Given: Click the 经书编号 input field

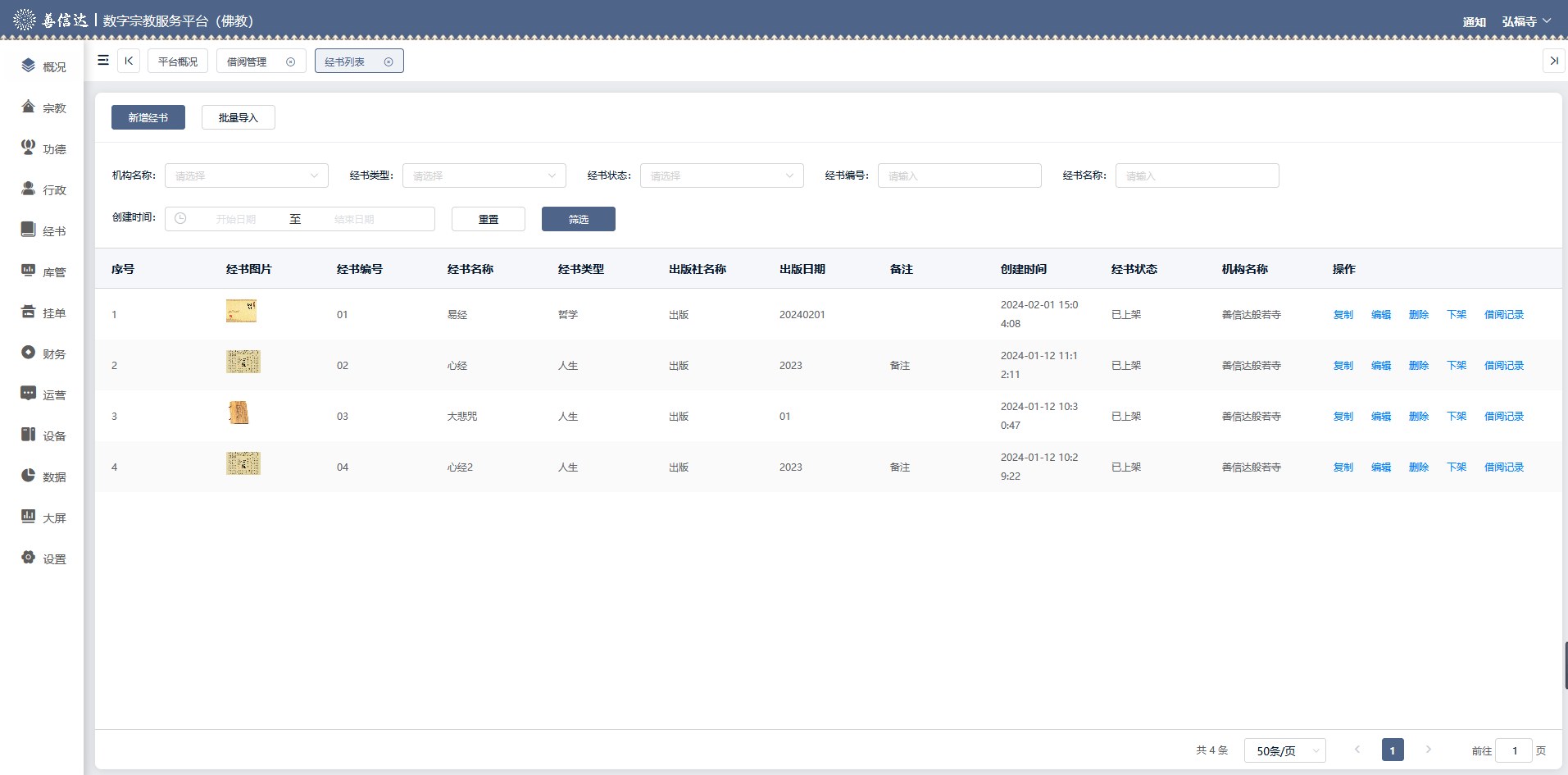Looking at the screenshot, I should pos(959,176).
